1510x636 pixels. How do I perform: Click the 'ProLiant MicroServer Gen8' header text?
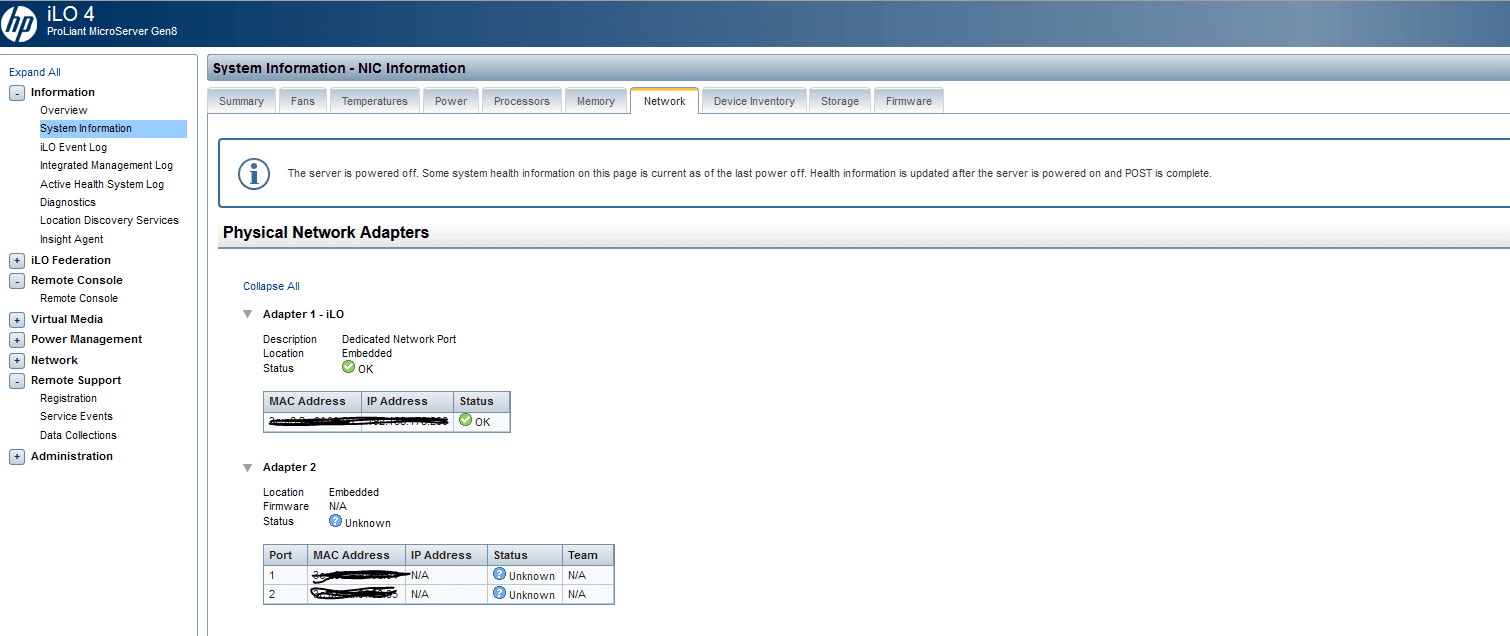[x=112, y=31]
